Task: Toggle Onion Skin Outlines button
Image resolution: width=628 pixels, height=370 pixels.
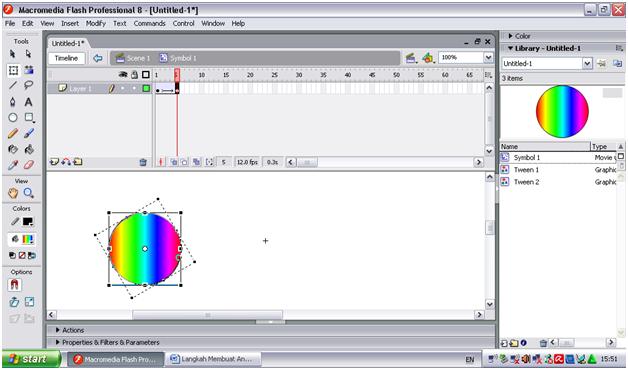Action: (x=185, y=162)
